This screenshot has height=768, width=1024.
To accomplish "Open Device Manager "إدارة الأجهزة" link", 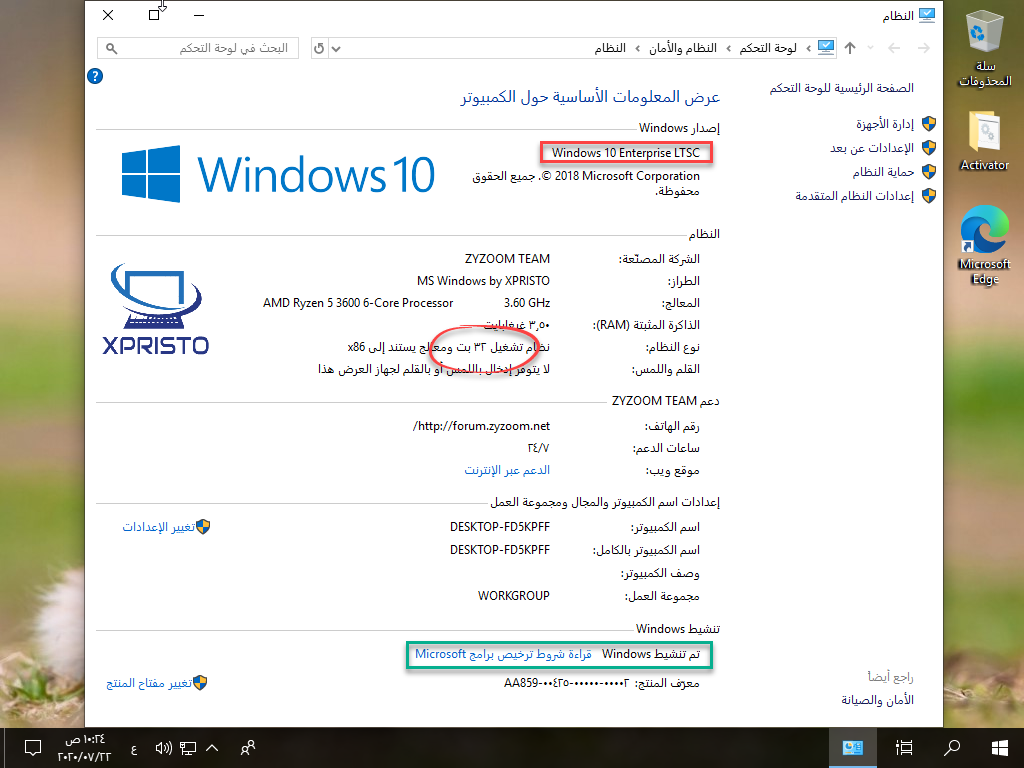I will [x=885, y=124].
